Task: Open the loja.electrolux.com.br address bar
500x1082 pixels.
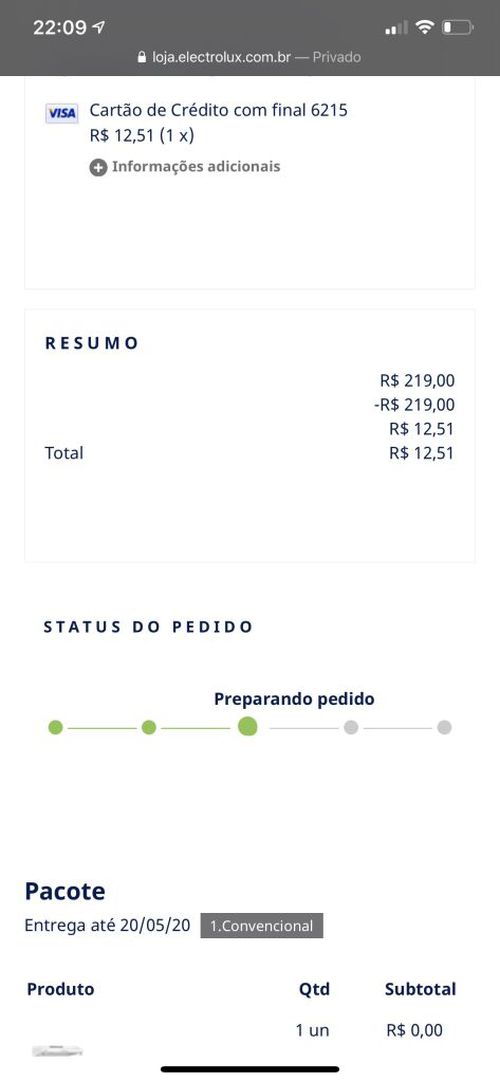Action: click(x=250, y=57)
